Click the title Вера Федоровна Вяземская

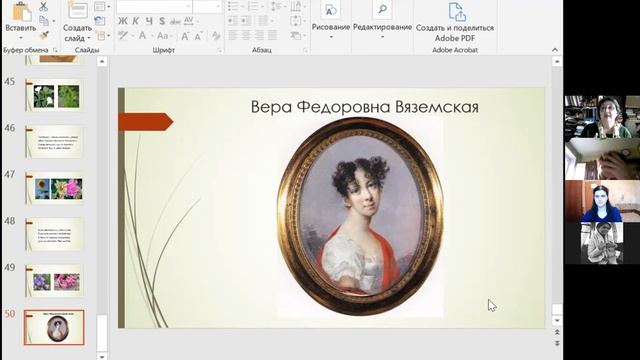coord(364,107)
